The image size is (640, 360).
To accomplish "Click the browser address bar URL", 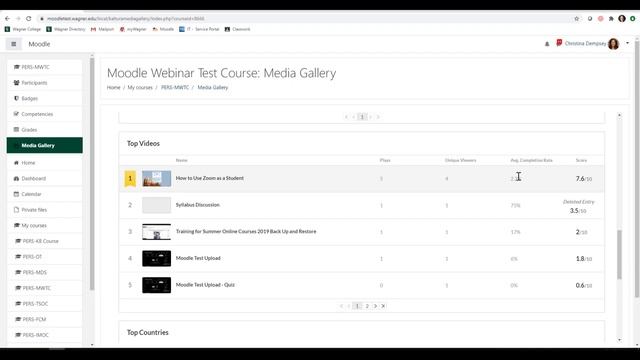I will point(126,19).
